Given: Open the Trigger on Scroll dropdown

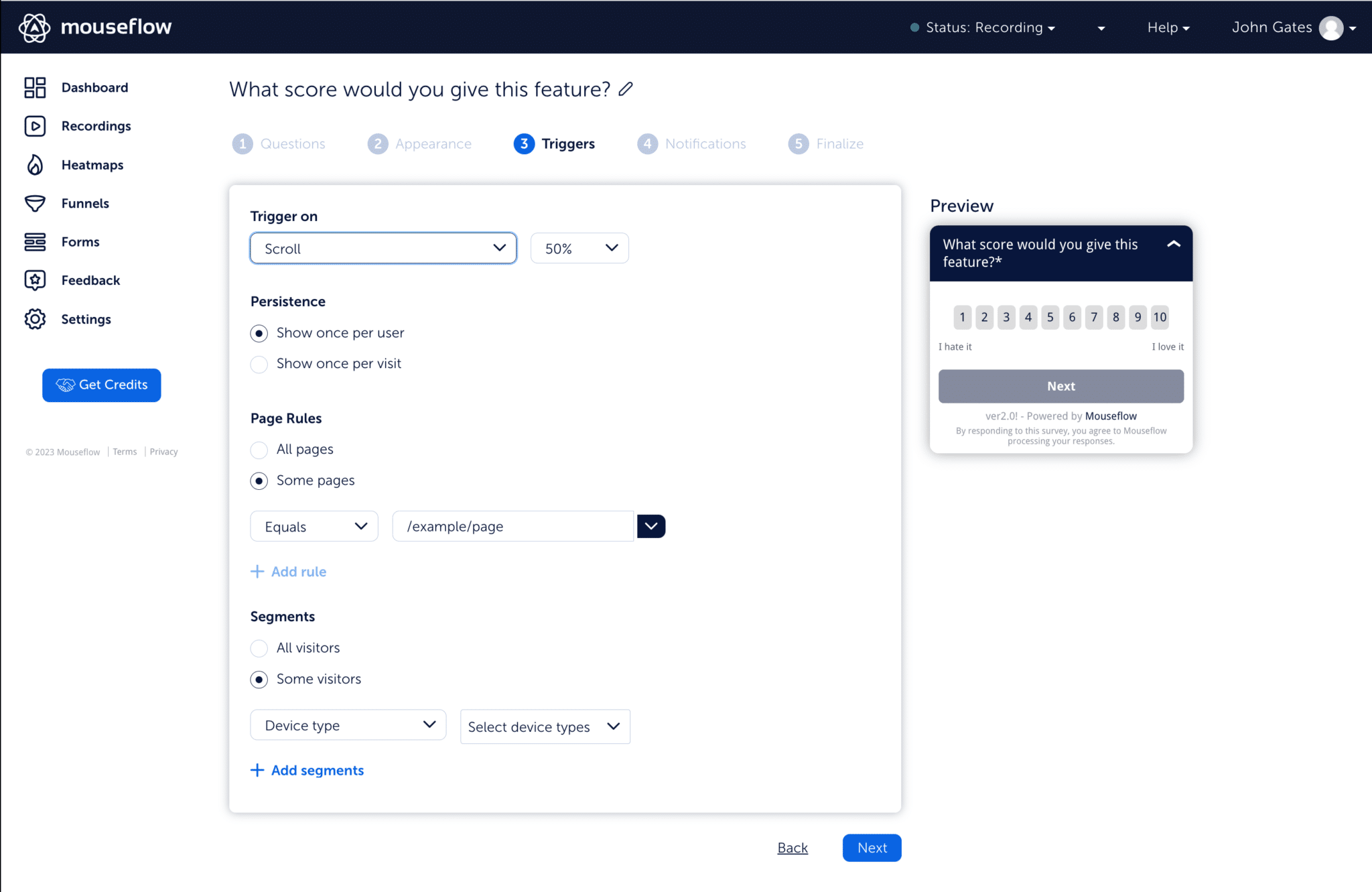Looking at the screenshot, I should click(383, 248).
